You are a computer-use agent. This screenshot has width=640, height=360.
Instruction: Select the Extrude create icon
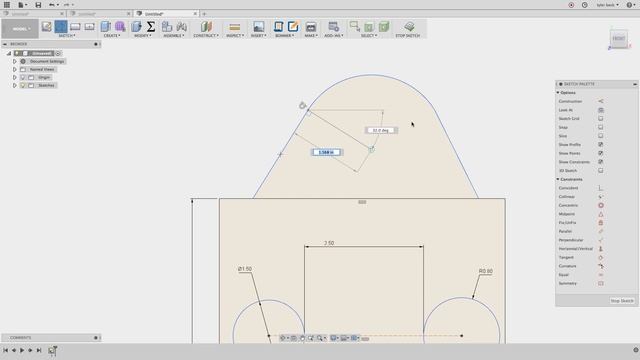click(106, 27)
